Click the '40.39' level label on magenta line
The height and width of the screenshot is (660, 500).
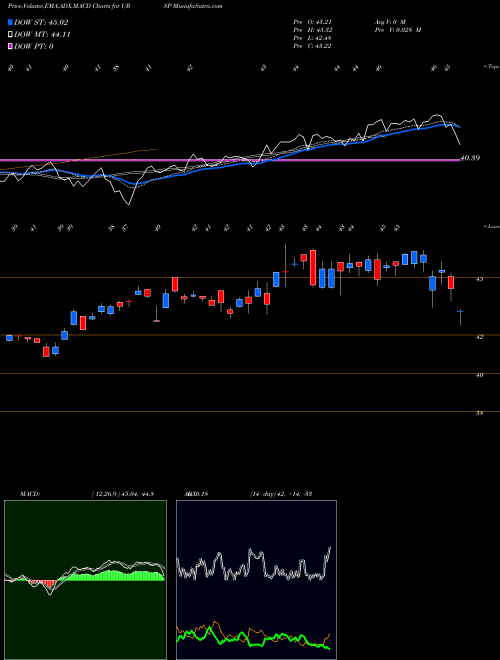[x=470, y=158]
